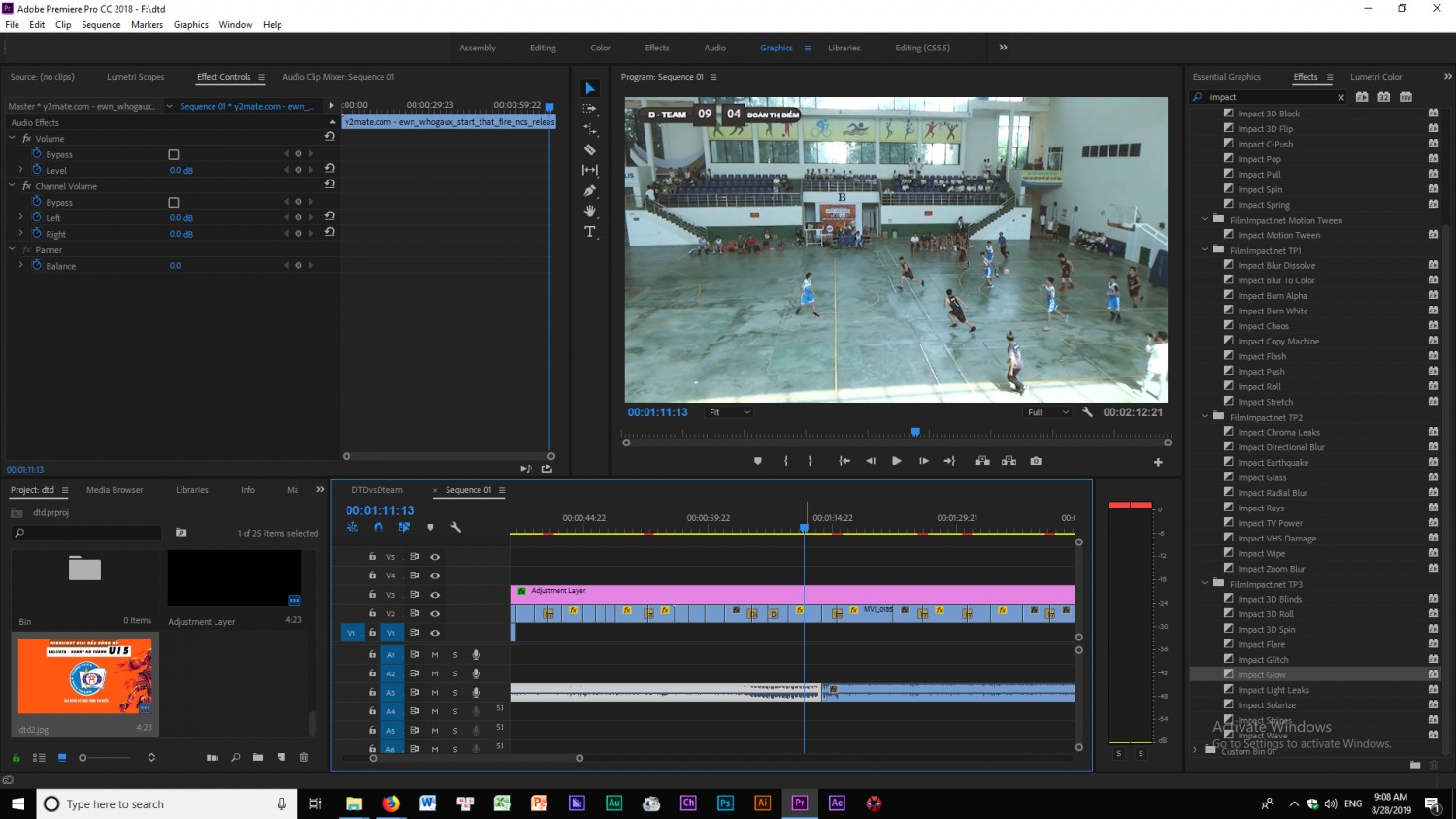
Task: Collapse the FilmImpact.net TP3 folder
Action: pos(1205,584)
